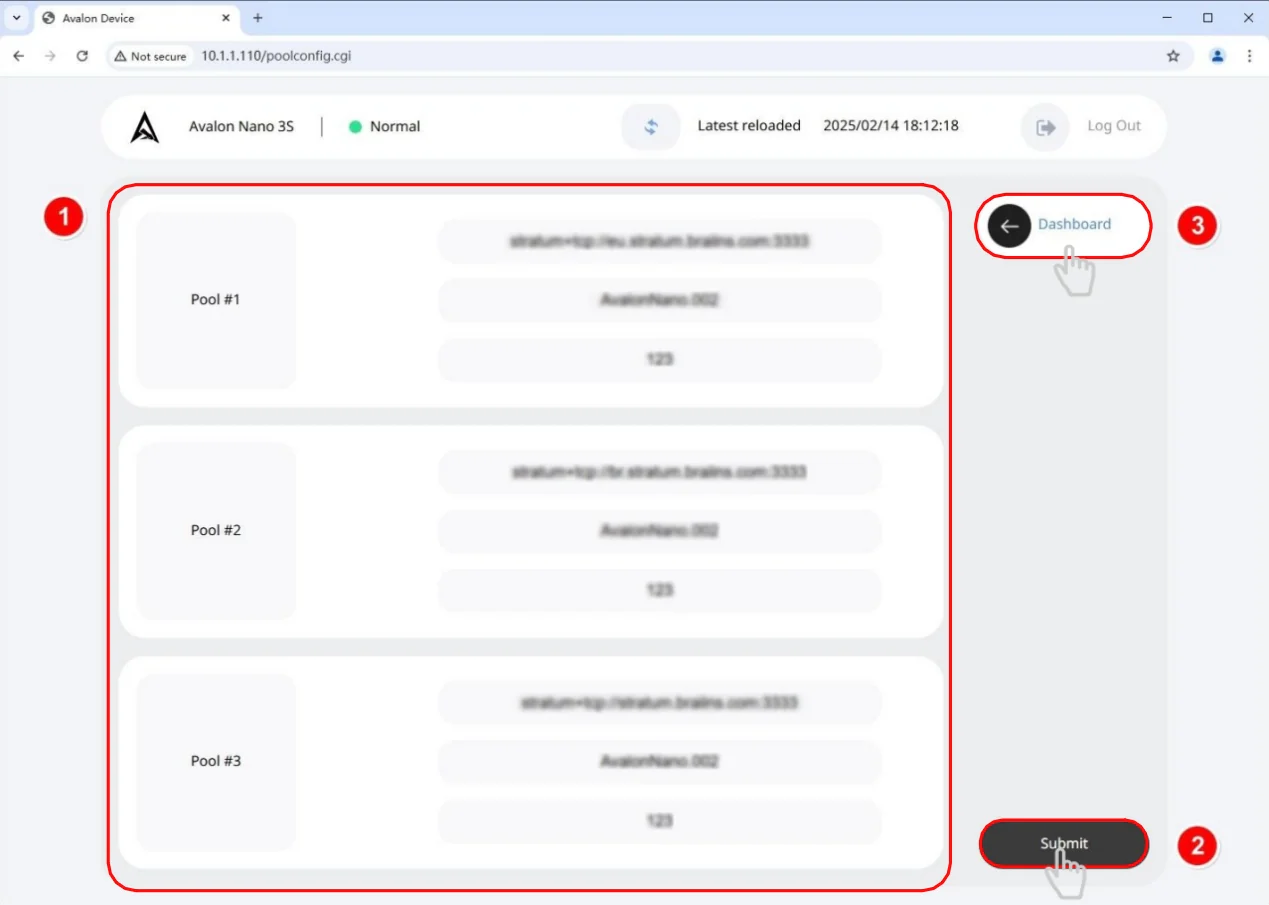Open Chrome's three-dot menu
The image size is (1269, 905).
[x=1249, y=56]
